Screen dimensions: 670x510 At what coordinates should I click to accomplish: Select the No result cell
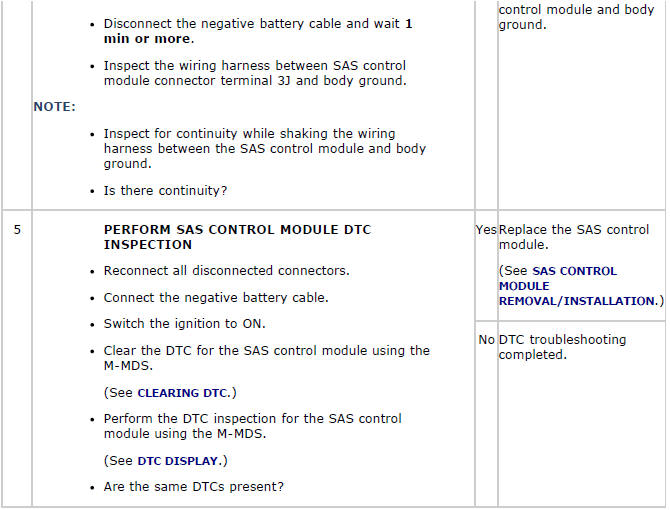[486, 340]
